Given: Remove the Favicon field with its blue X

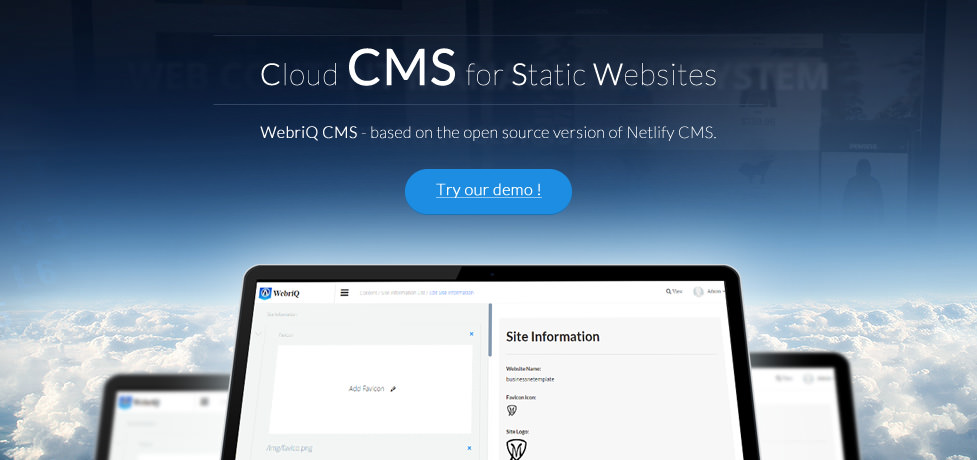Looking at the screenshot, I should point(471,334).
